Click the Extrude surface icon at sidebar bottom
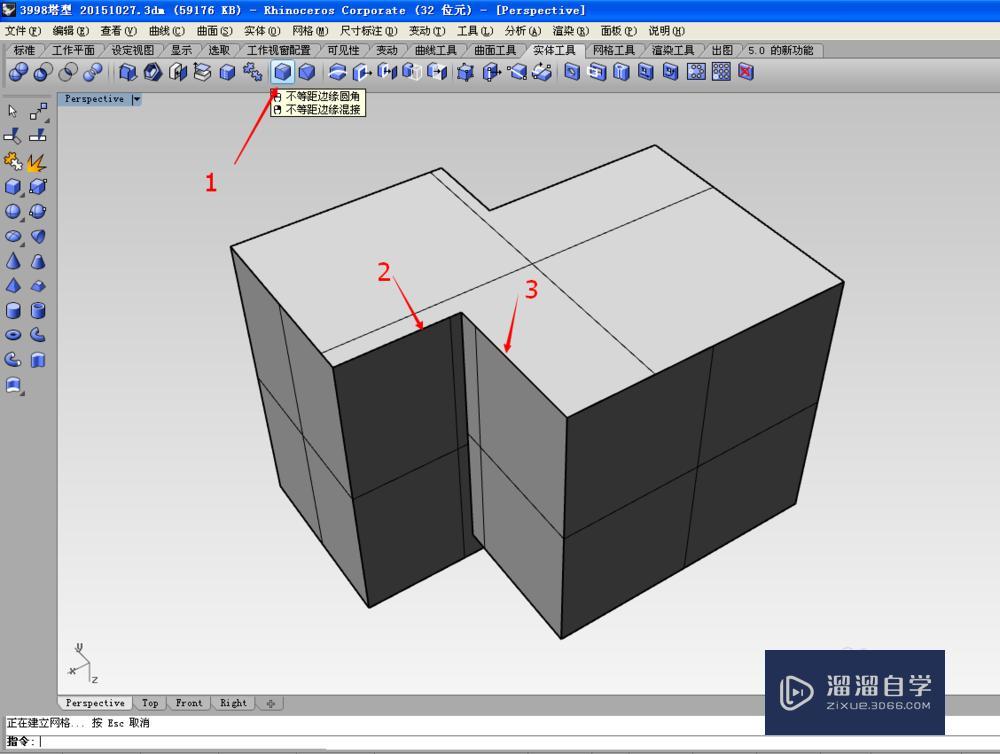Viewport: 1000px width, 754px height. pos(13,385)
